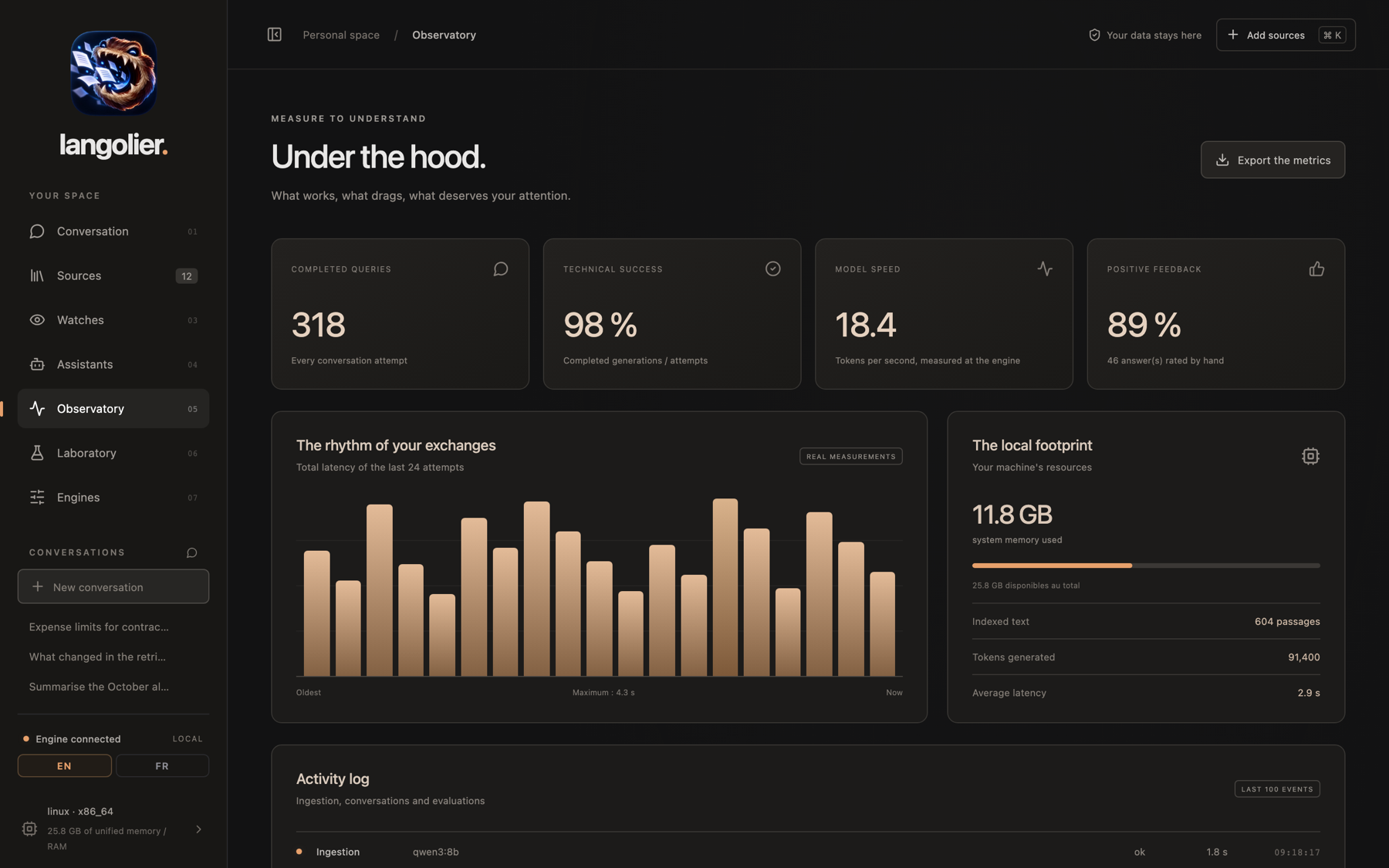
Task: Click the flask icon for Laboratory
Action: coord(37,453)
